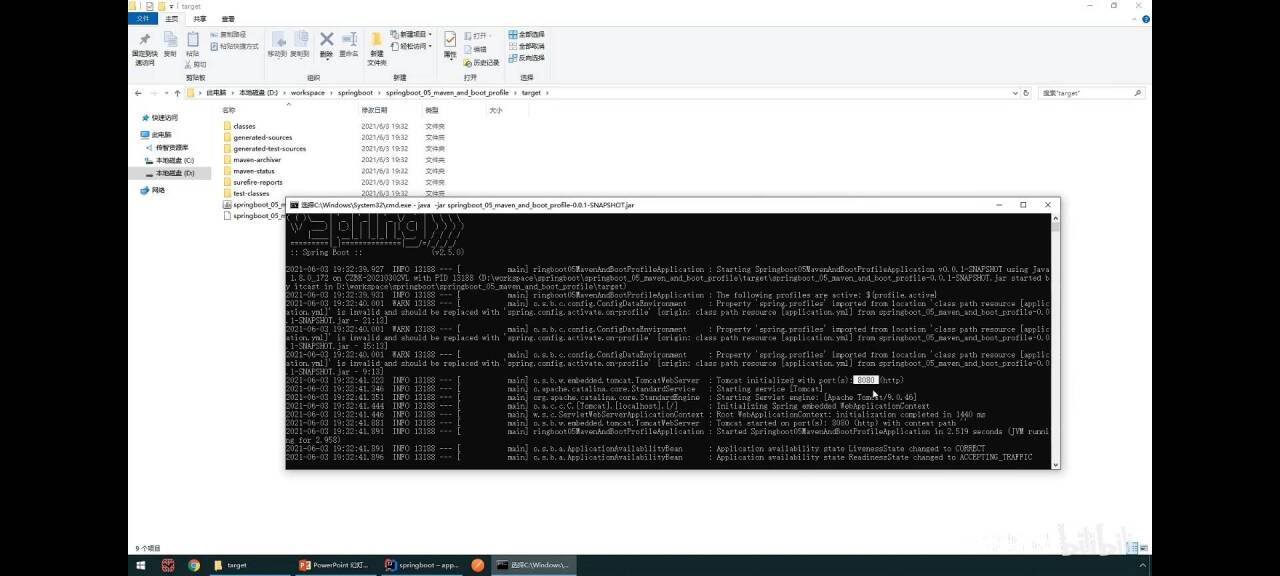
Task: Open the recent locations dropdown arrow
Action: point(165,93)
